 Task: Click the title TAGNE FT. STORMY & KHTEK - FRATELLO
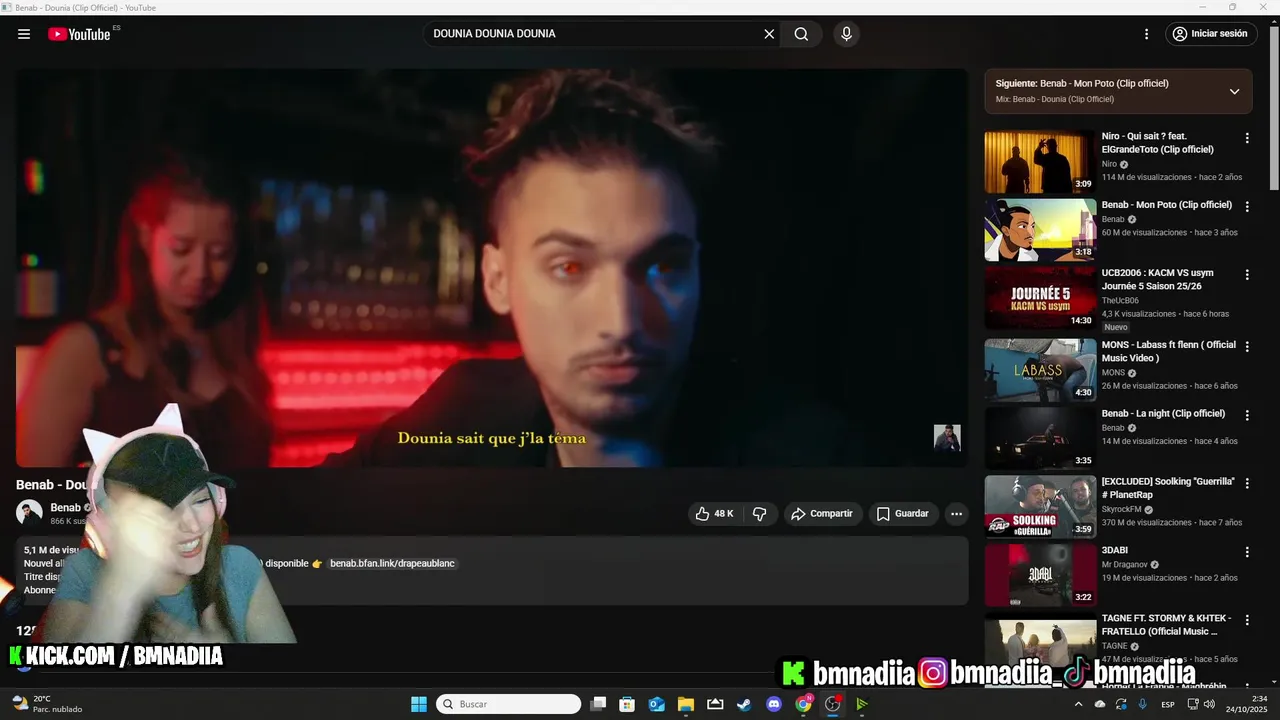click(x=1166, y=625)
